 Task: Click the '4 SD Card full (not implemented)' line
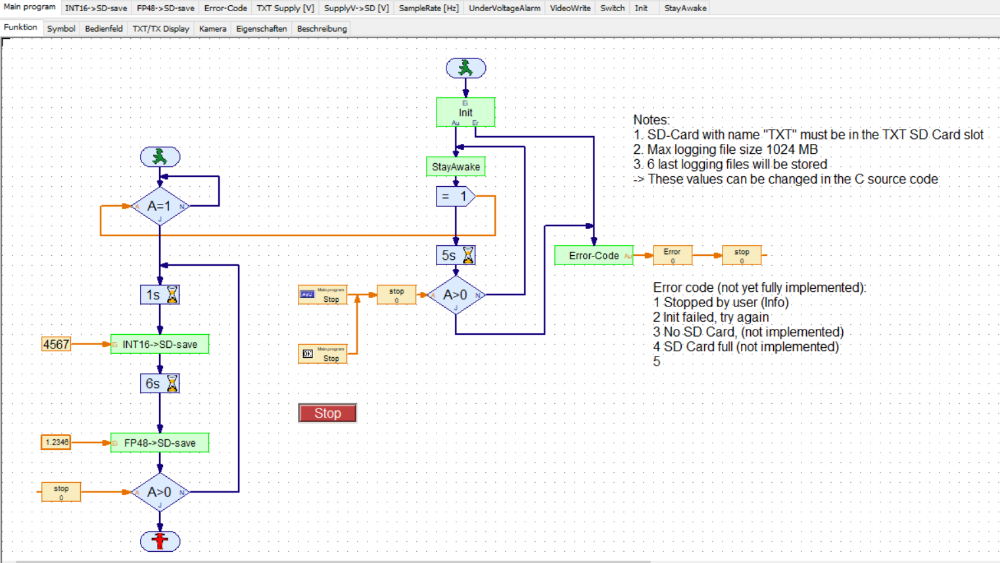[x=746, y=347]
